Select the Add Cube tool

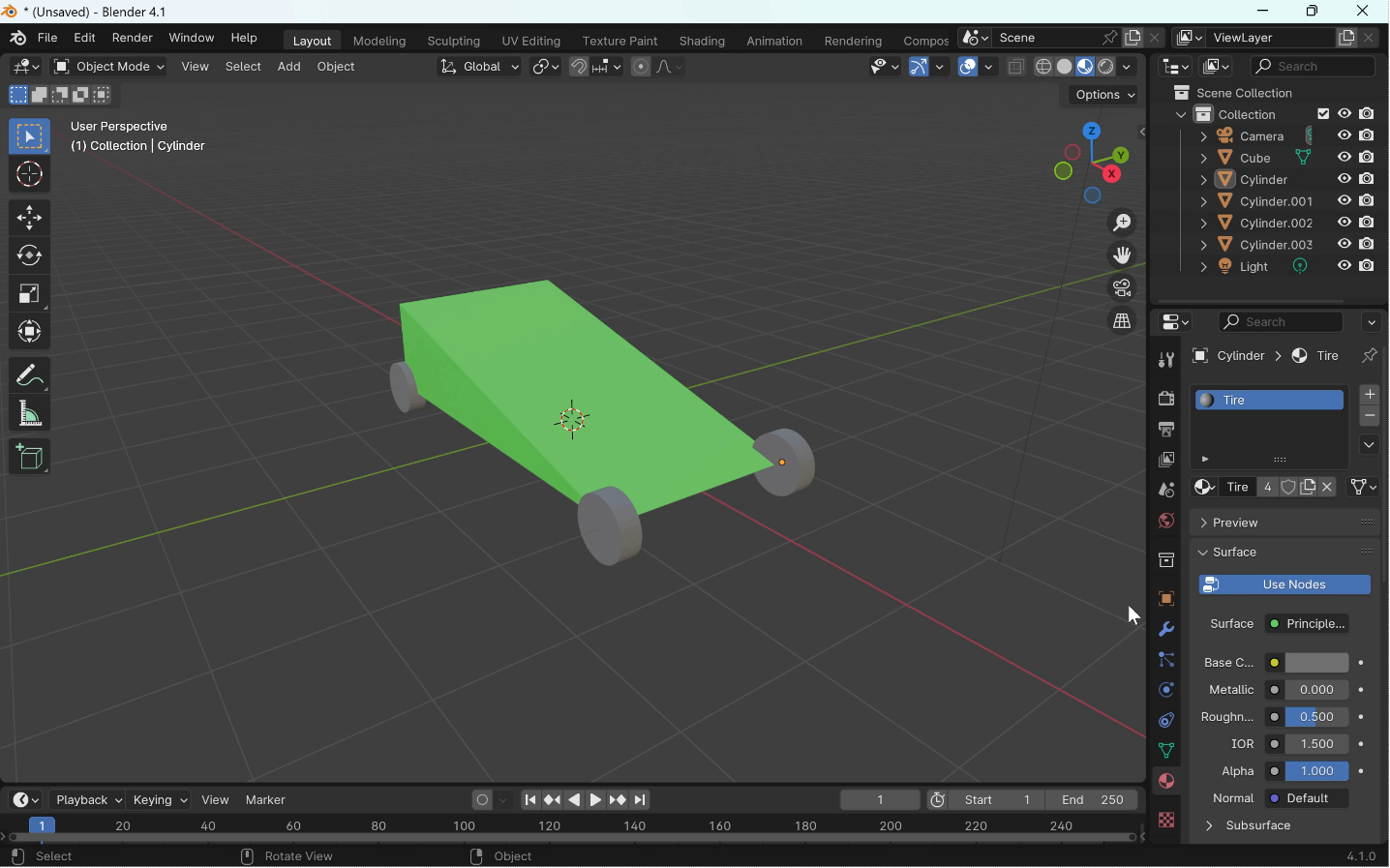[x=29, y=458]
